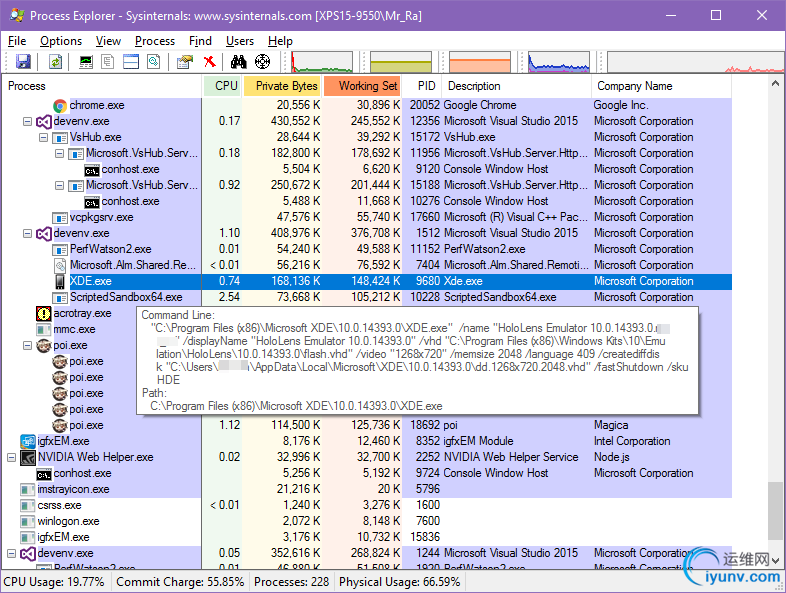Open the blue I/O history mini graph
786x593 pixels.
point(559,62)
